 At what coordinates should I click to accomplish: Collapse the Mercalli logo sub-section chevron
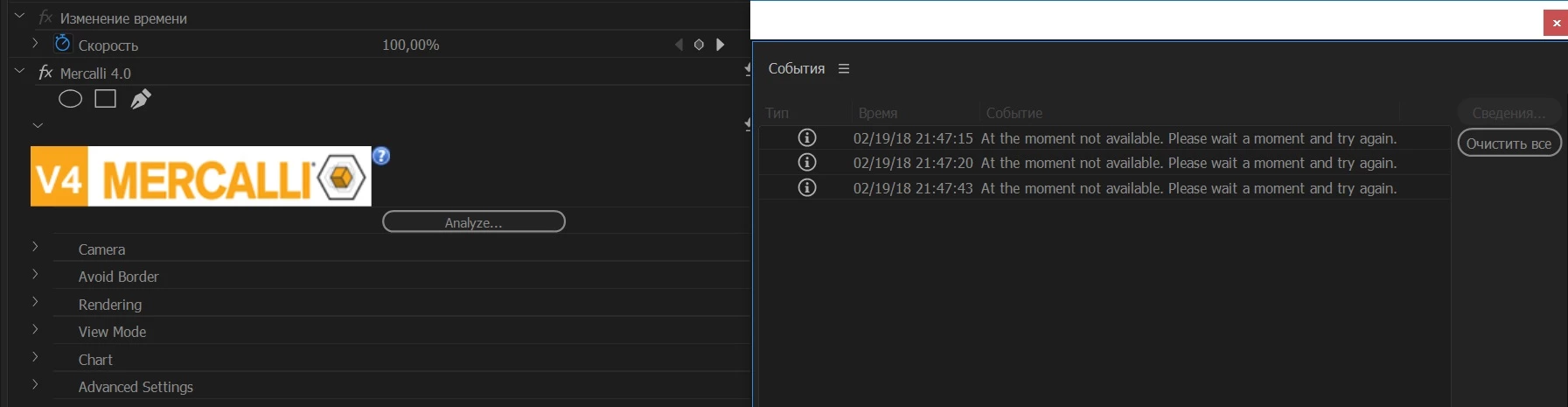[38, 125]
